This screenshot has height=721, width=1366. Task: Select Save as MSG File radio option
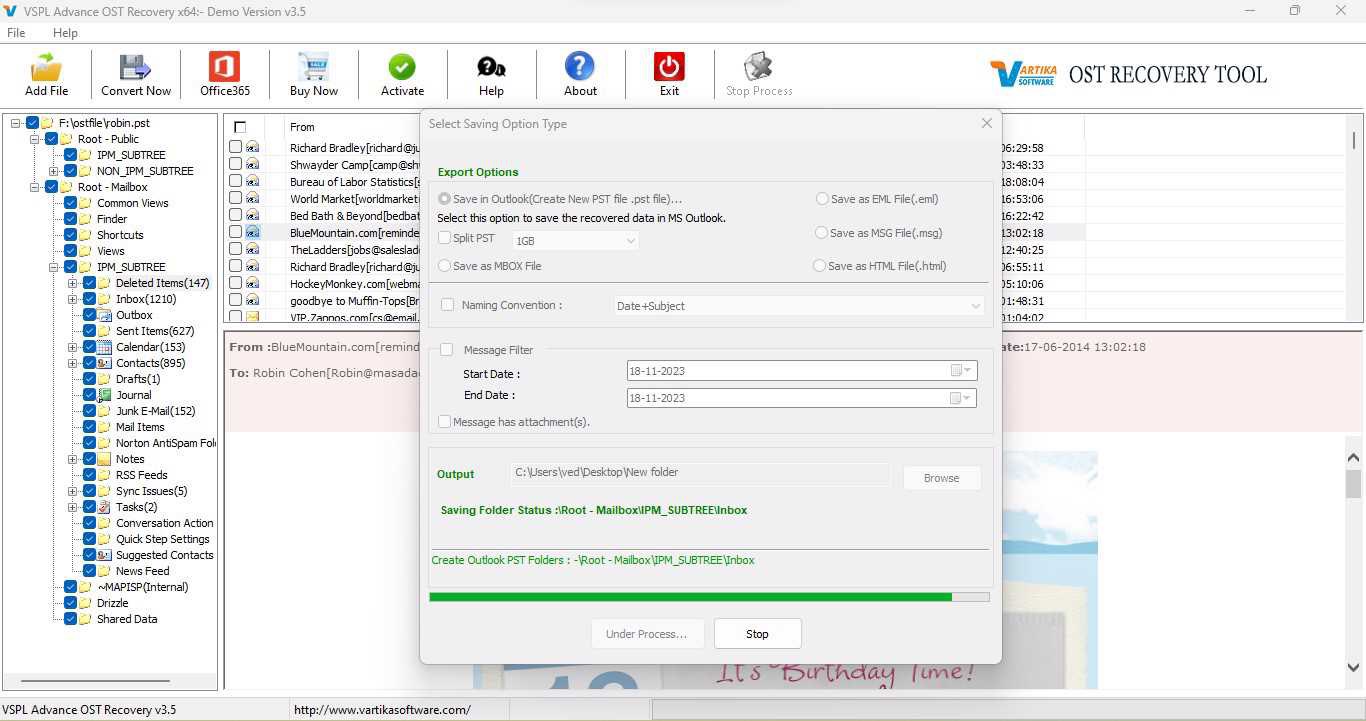tap(822, 233)
